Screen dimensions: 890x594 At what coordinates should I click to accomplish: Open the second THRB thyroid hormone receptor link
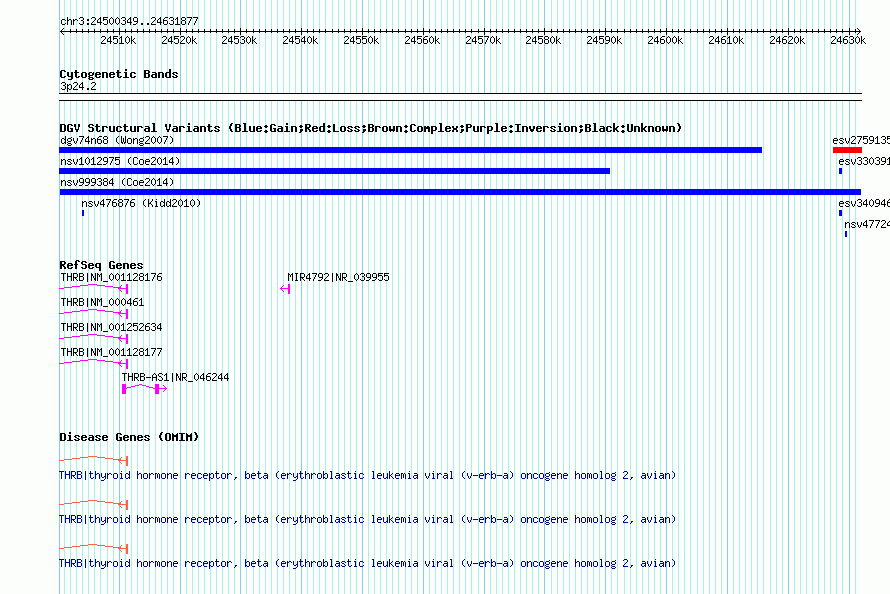(x=367, y=519)
